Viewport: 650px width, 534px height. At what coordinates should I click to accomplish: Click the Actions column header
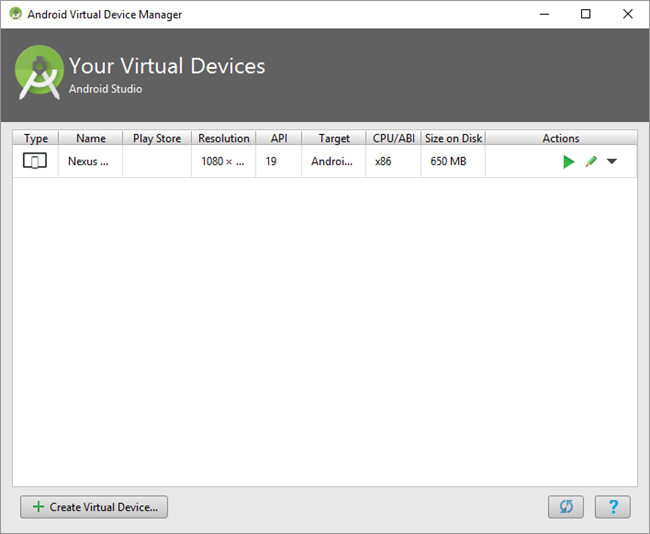click(561, 138)
